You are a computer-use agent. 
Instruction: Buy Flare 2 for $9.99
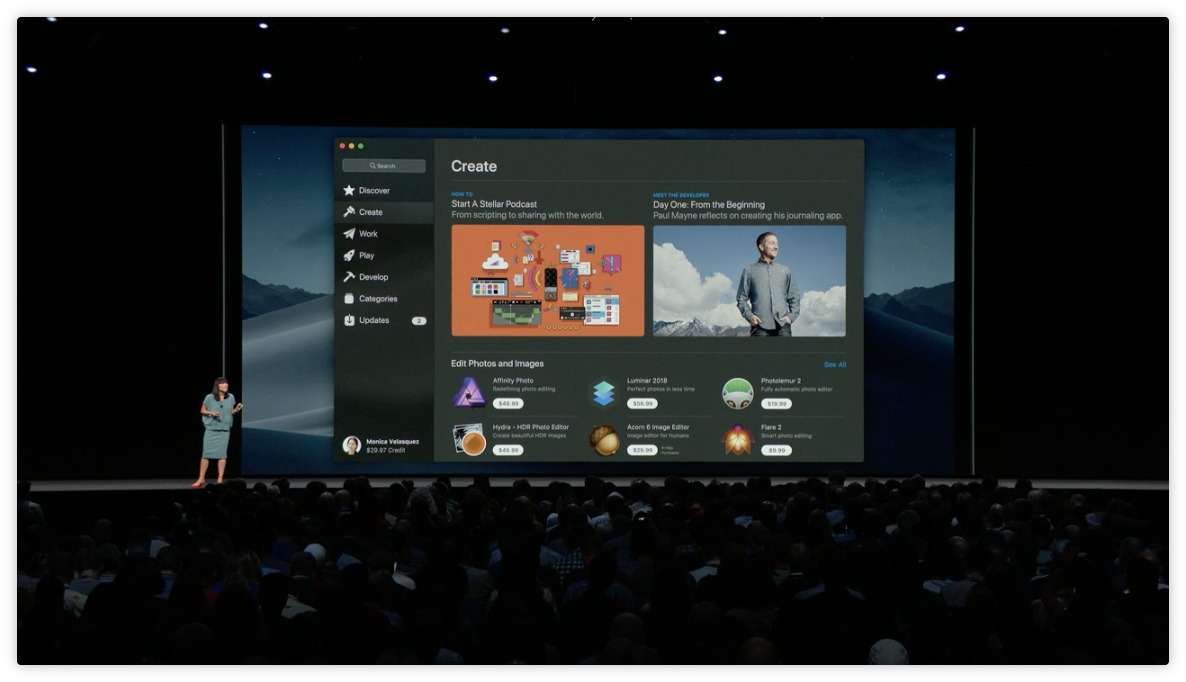coord(776,450)
